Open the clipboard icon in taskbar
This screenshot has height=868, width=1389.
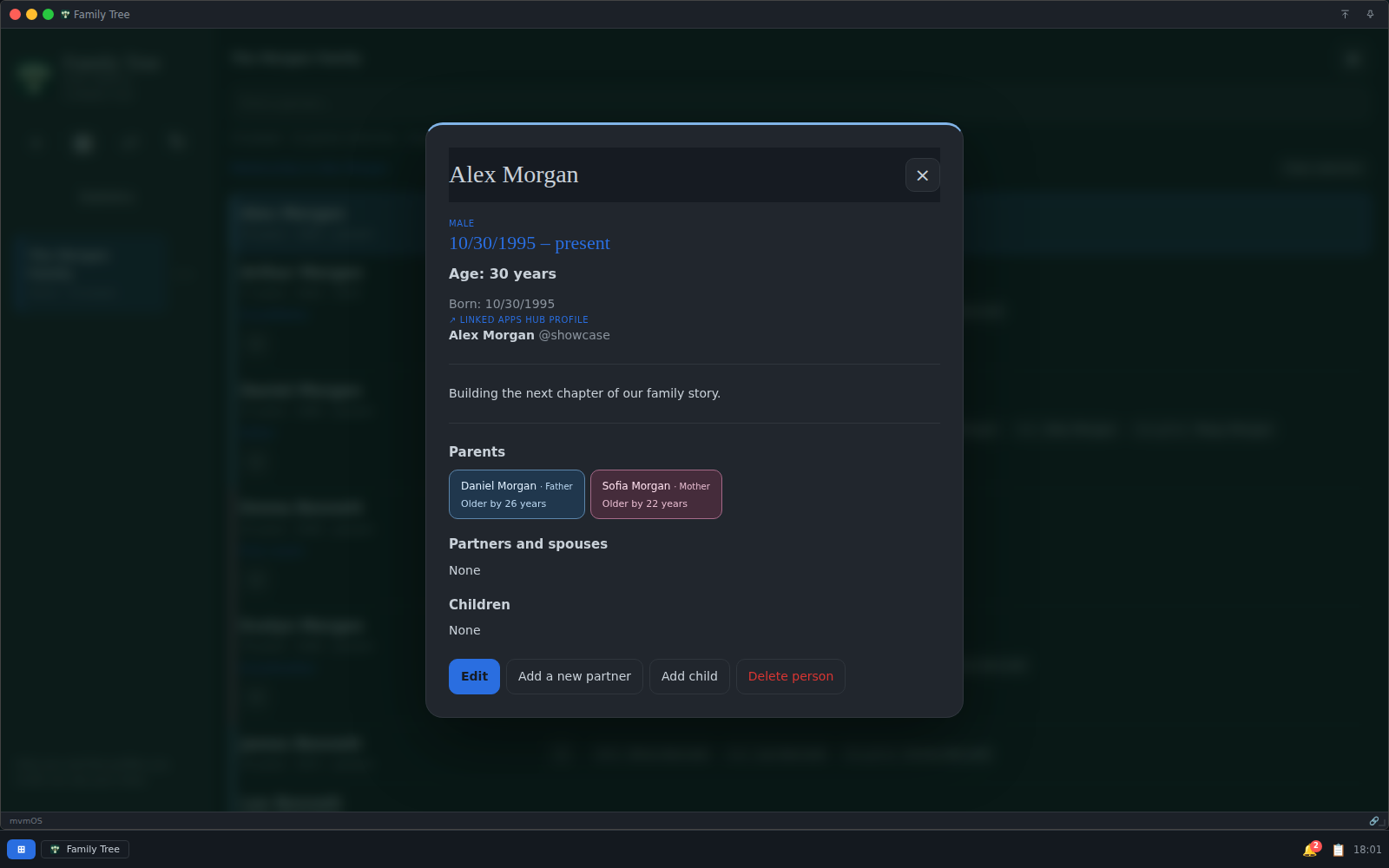click(1338, 850)
